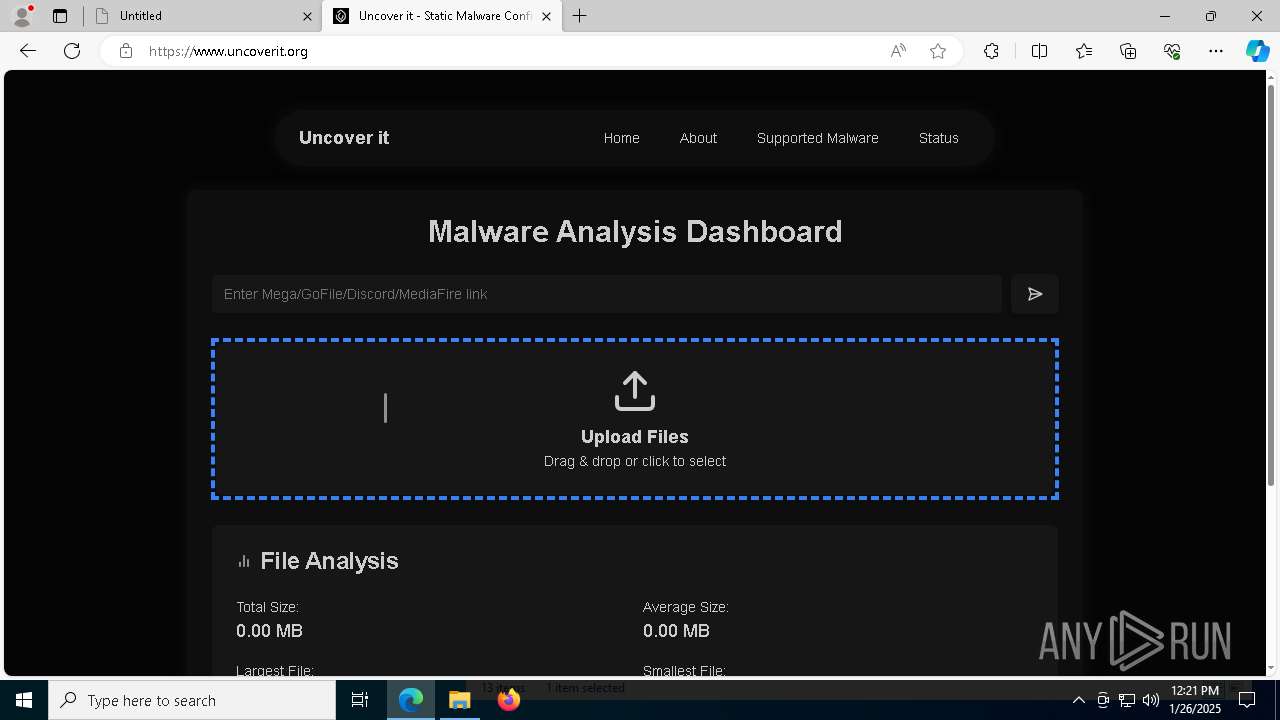Image resolution: width=1280 pixels, height=720 pixels.
Task: Launch Firefox from the taskbar
Action: click(509, 700)
